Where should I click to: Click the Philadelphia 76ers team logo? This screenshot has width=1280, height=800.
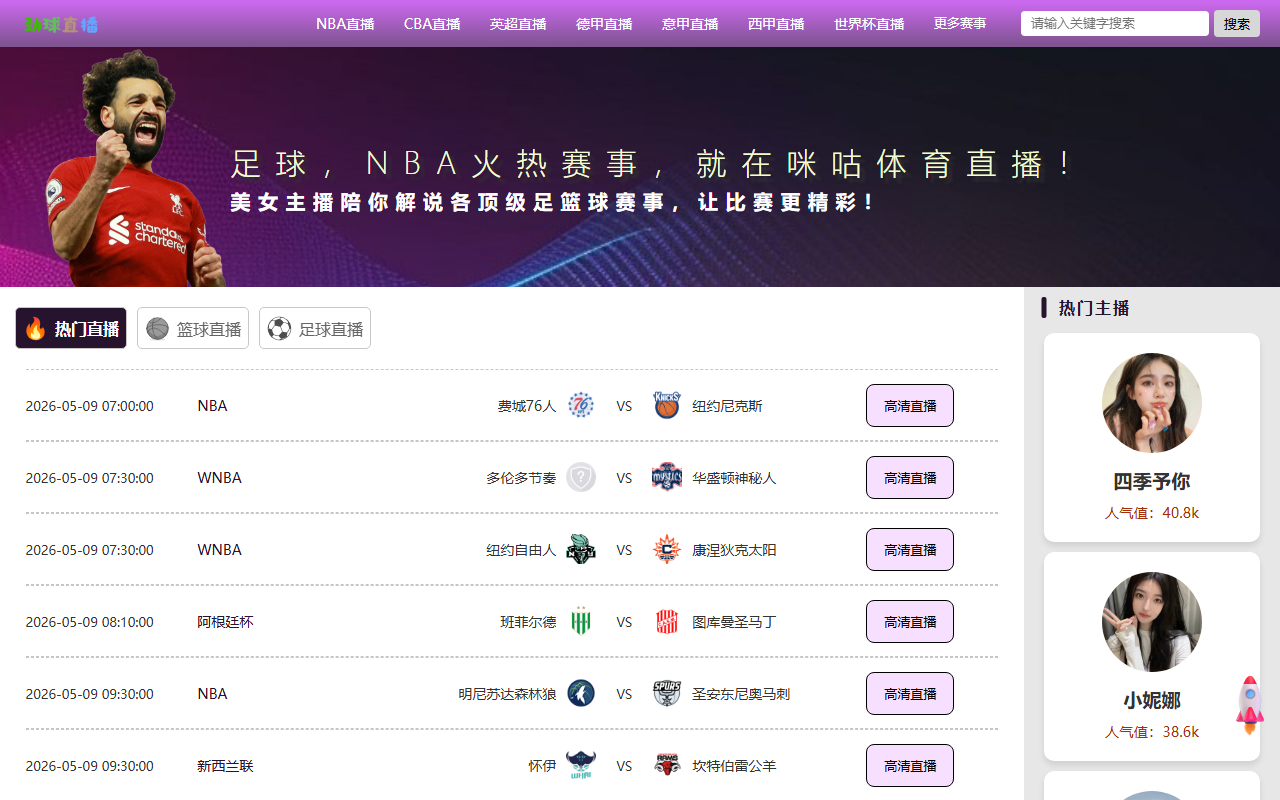[x=581, y=405]
